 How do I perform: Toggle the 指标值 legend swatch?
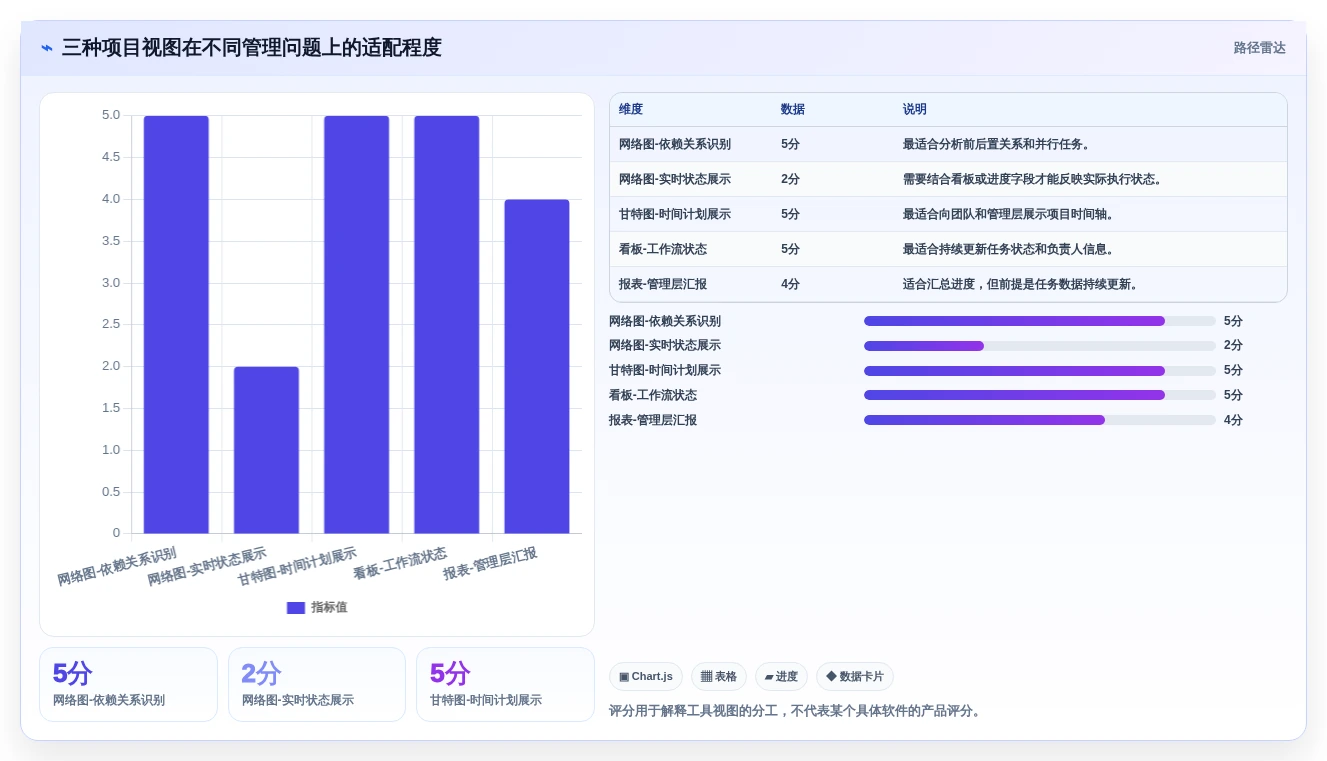click(295, 608)
